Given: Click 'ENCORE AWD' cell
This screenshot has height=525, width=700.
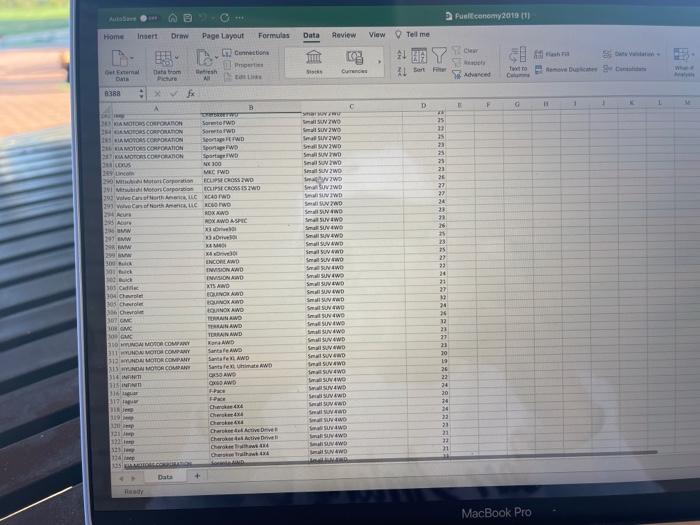Looking at the screenshot, I should point(254,262).
